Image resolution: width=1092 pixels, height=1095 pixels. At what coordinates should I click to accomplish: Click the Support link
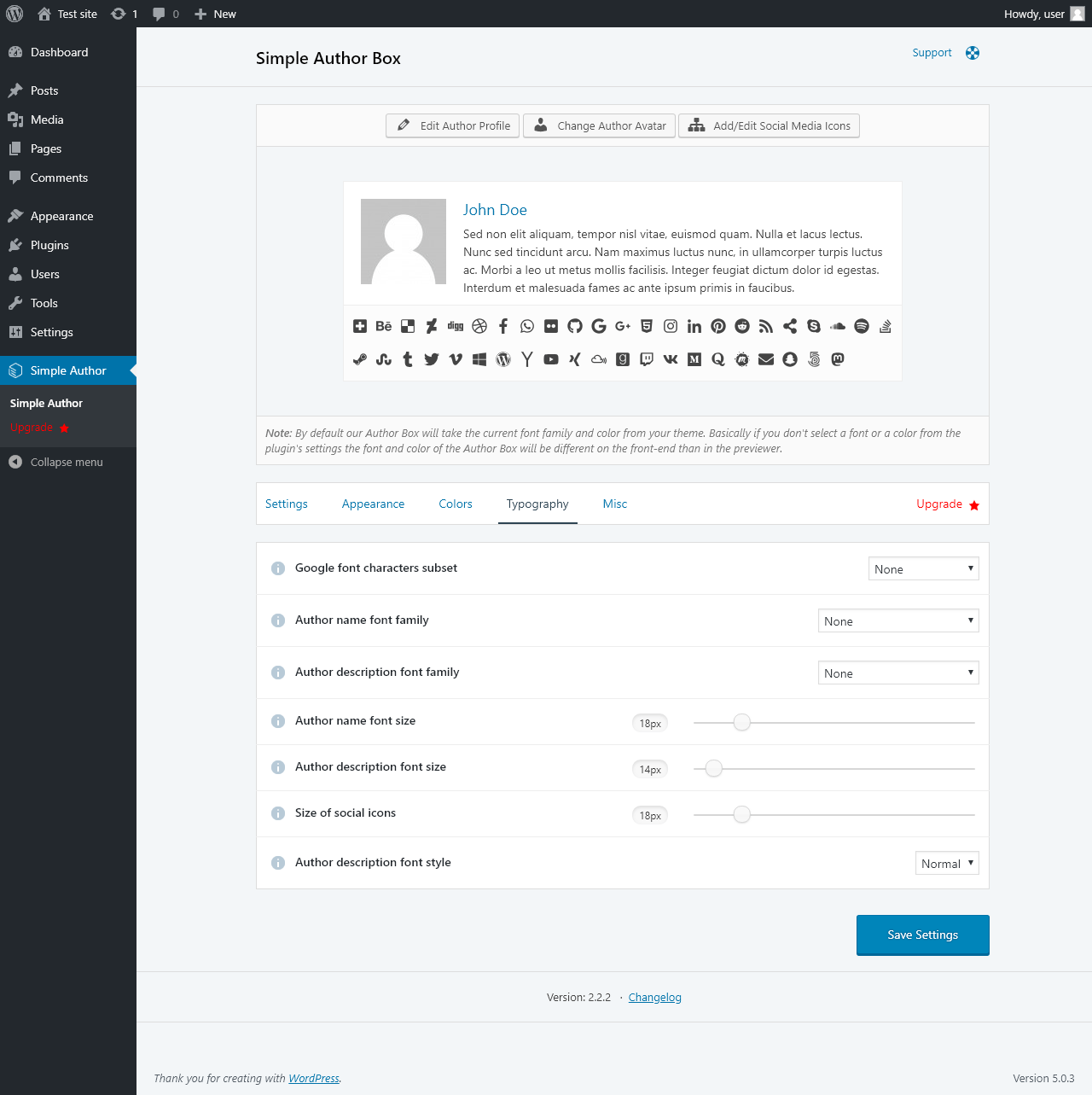(x=932, y=53)
